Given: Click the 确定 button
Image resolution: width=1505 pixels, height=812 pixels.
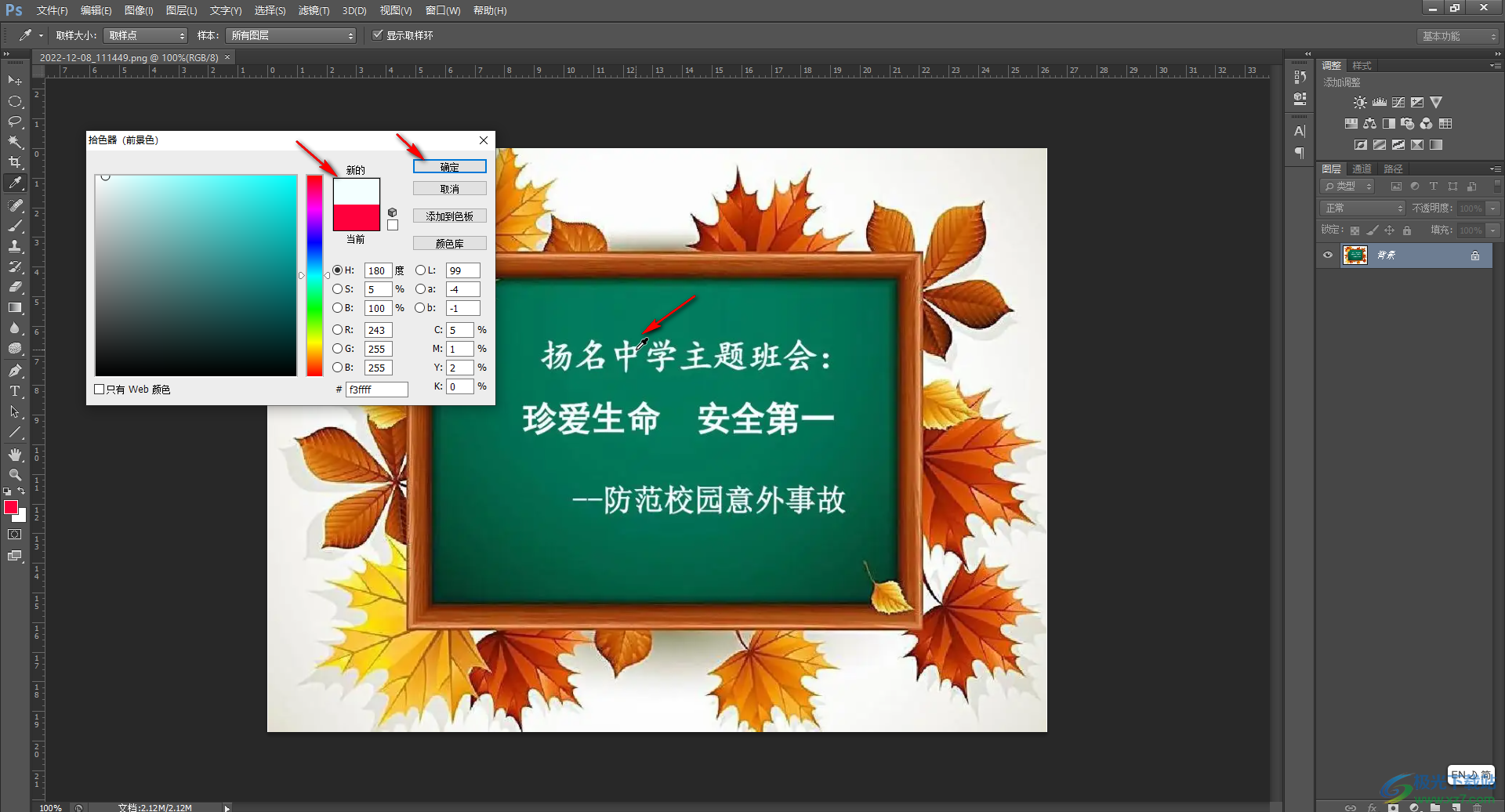Looking at the screenshot, I should pos(450,167).
